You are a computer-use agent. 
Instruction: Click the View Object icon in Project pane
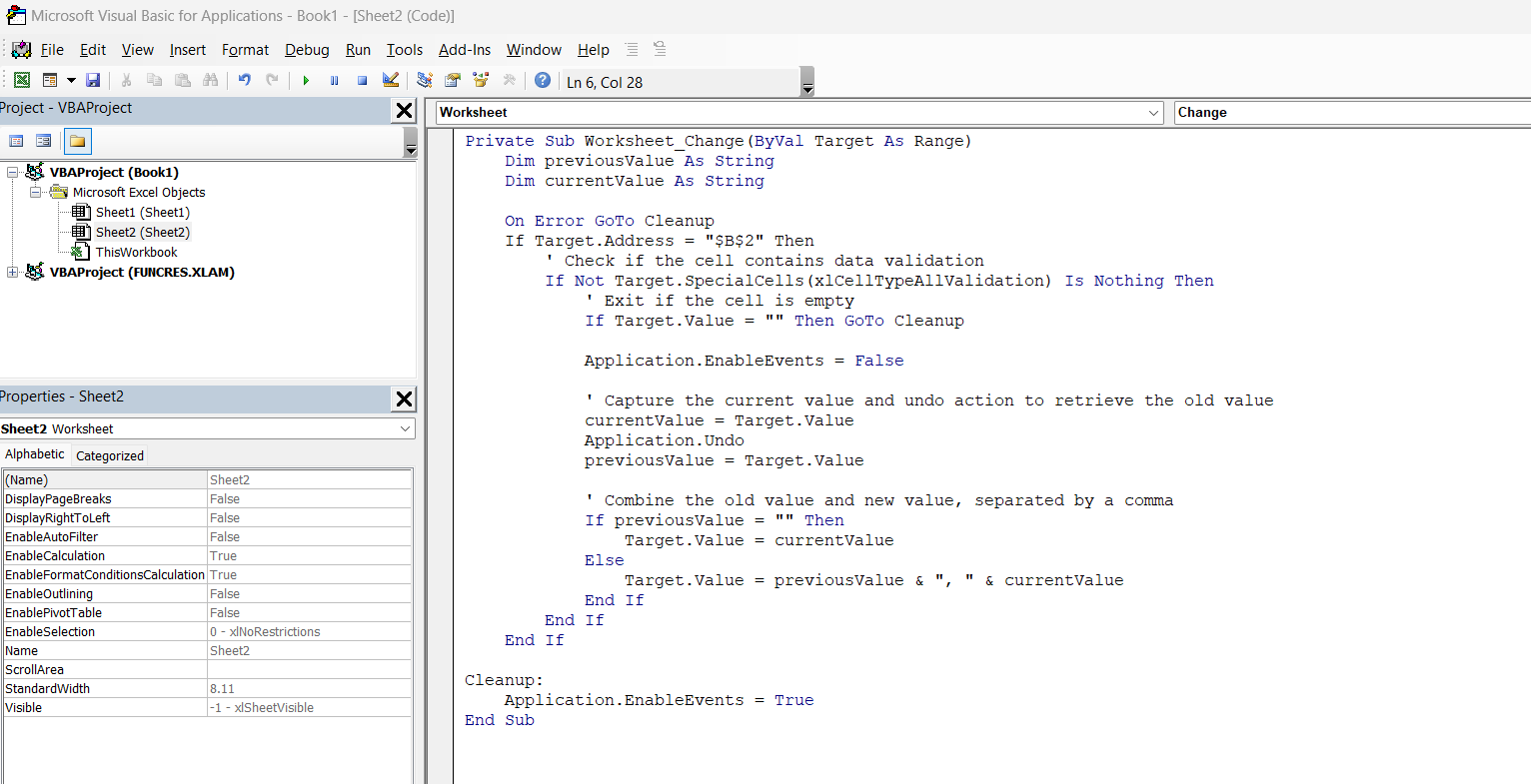coord(43,141)
